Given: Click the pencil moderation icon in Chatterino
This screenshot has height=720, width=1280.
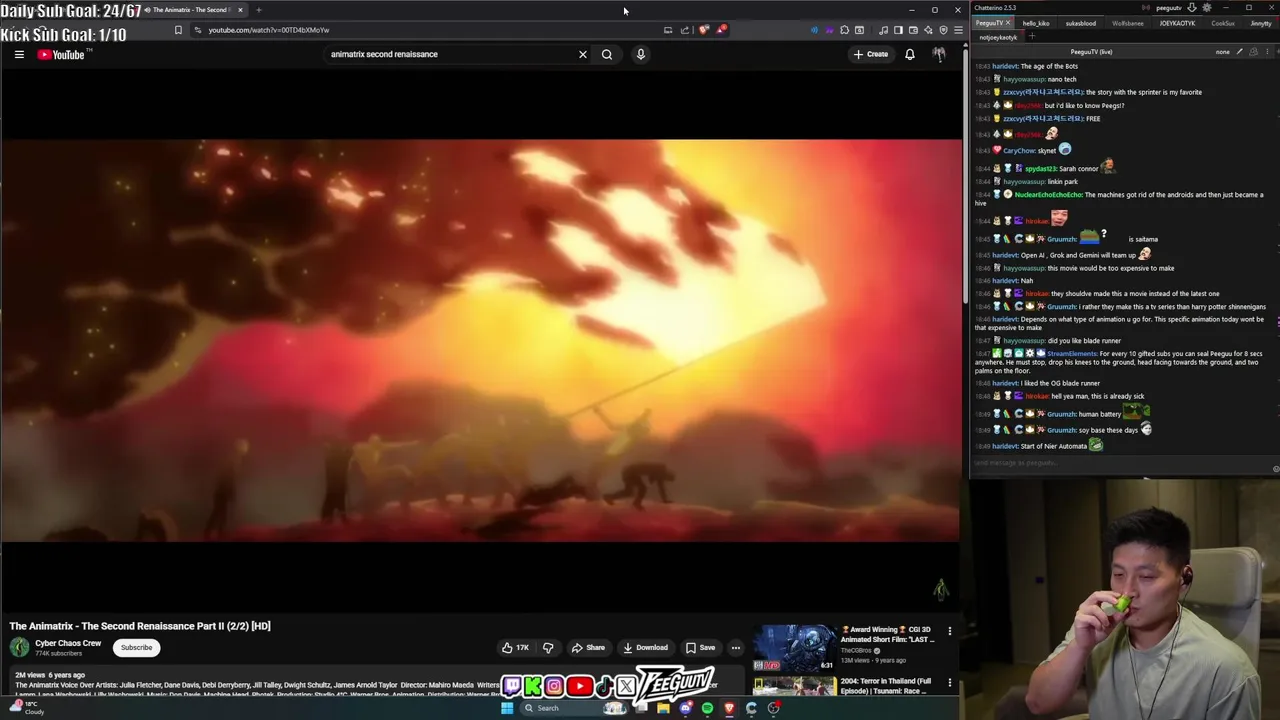Looking at the screenshot, I should click(x=1240, y=52).
